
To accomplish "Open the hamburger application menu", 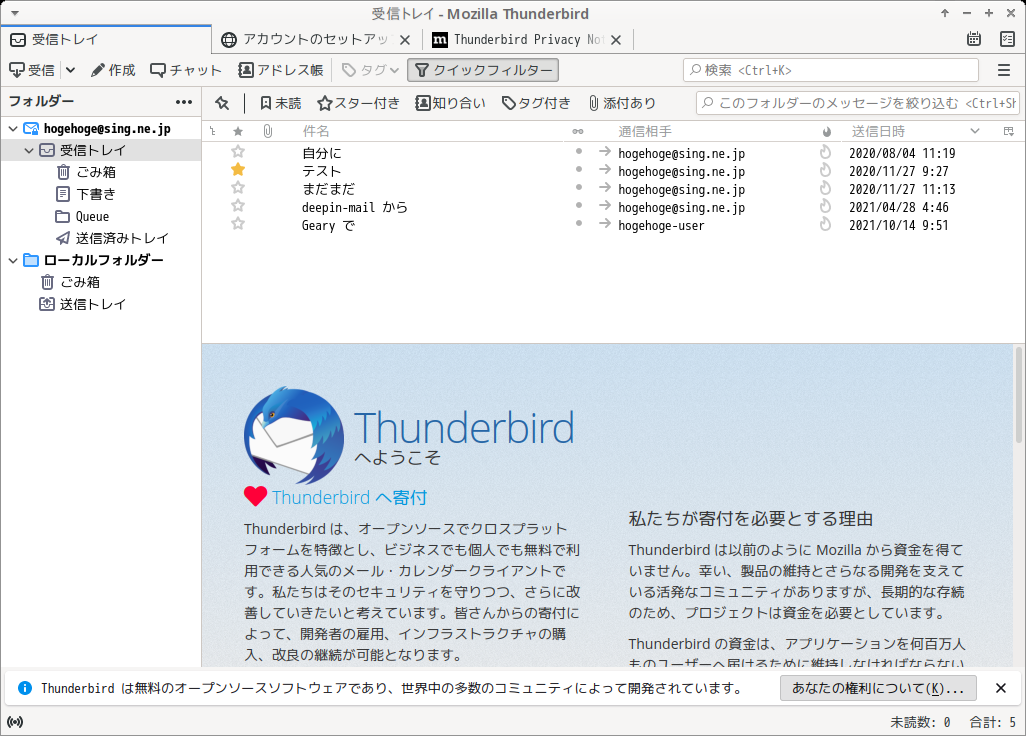I will click(1004, 70).
